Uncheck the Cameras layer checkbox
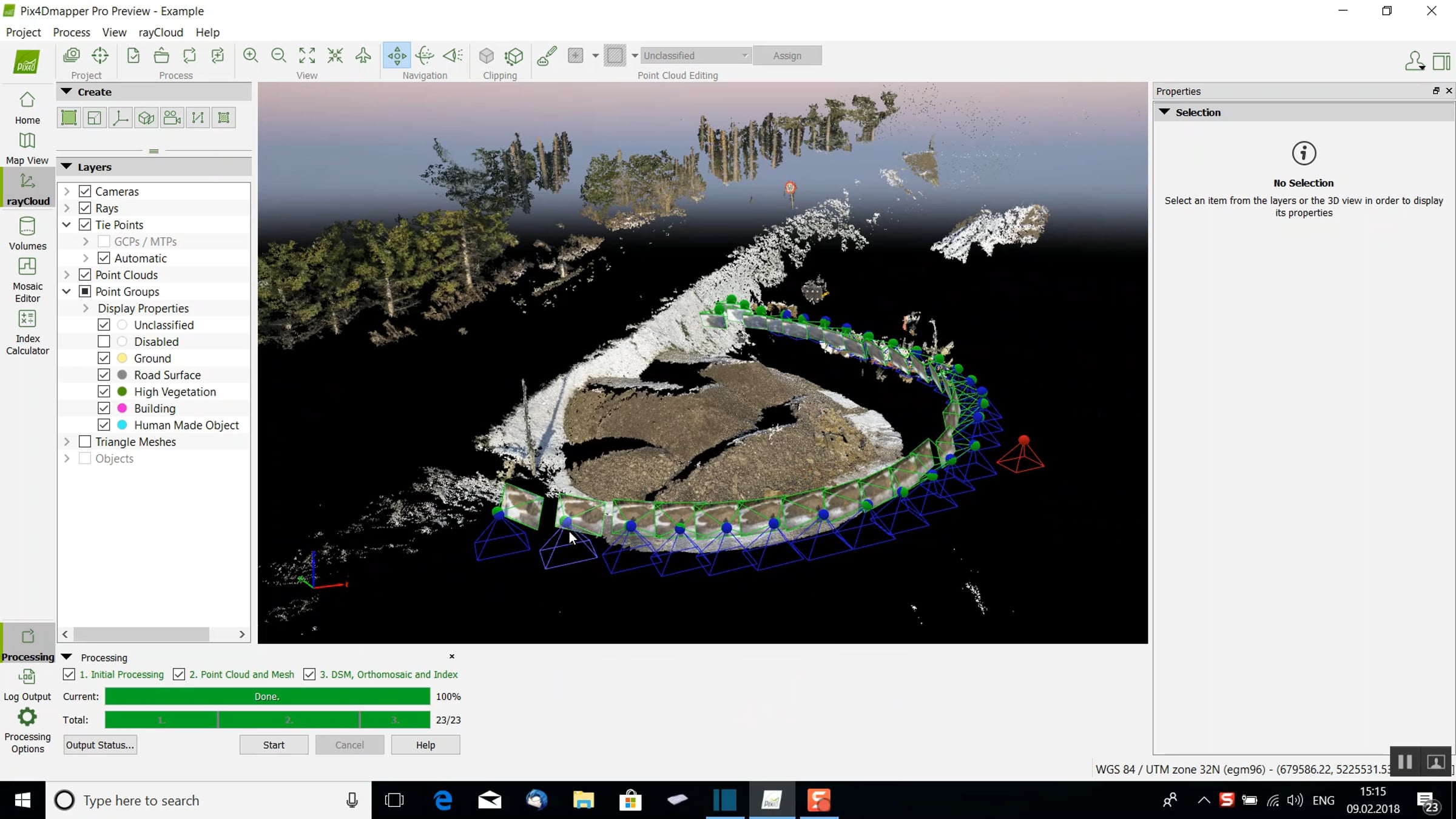This screenshot has height=819, width=1456. [x=85, y=191]
